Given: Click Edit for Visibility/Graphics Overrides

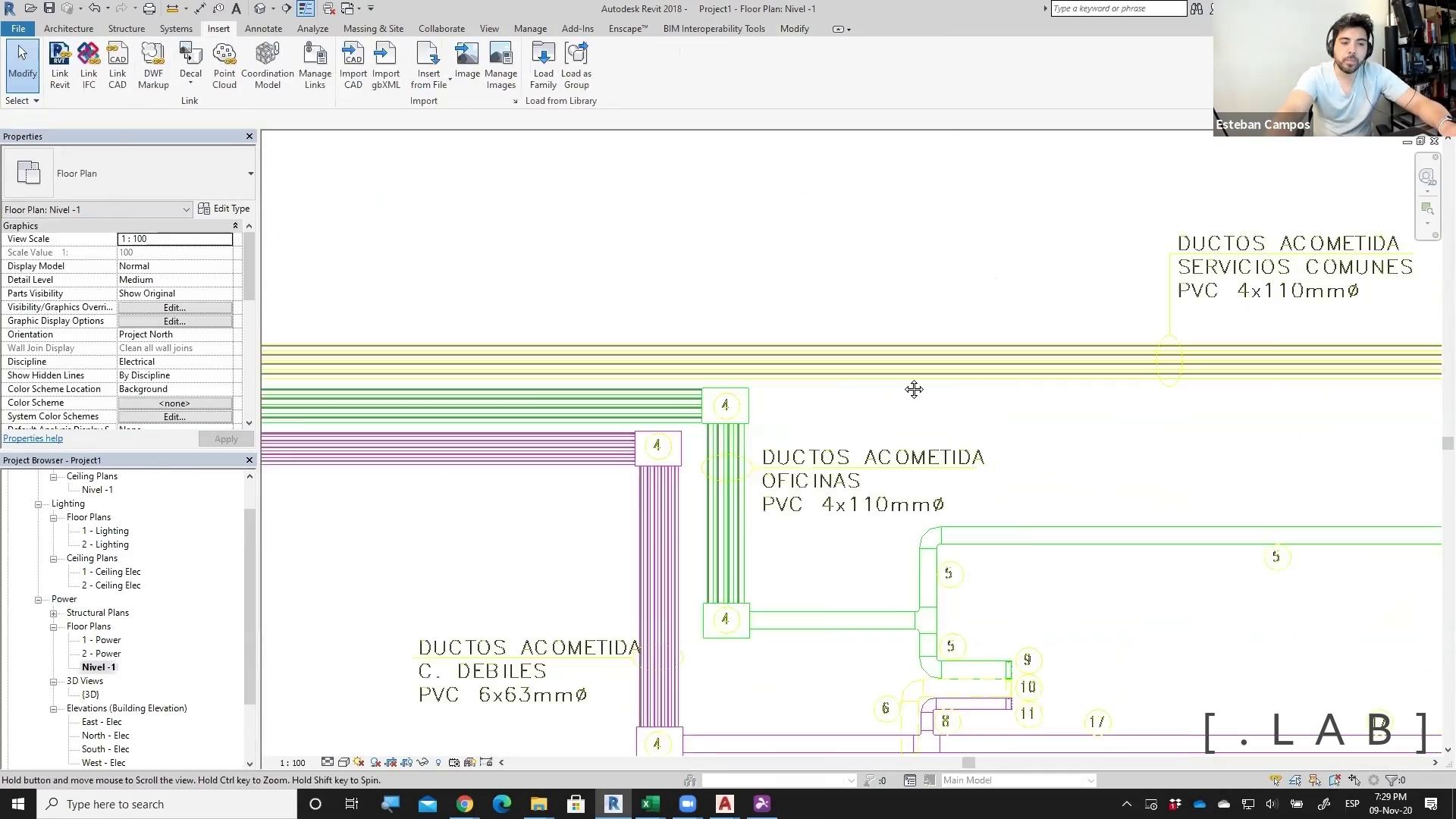Looking at the screenshot, I should (x=174, y=307).
